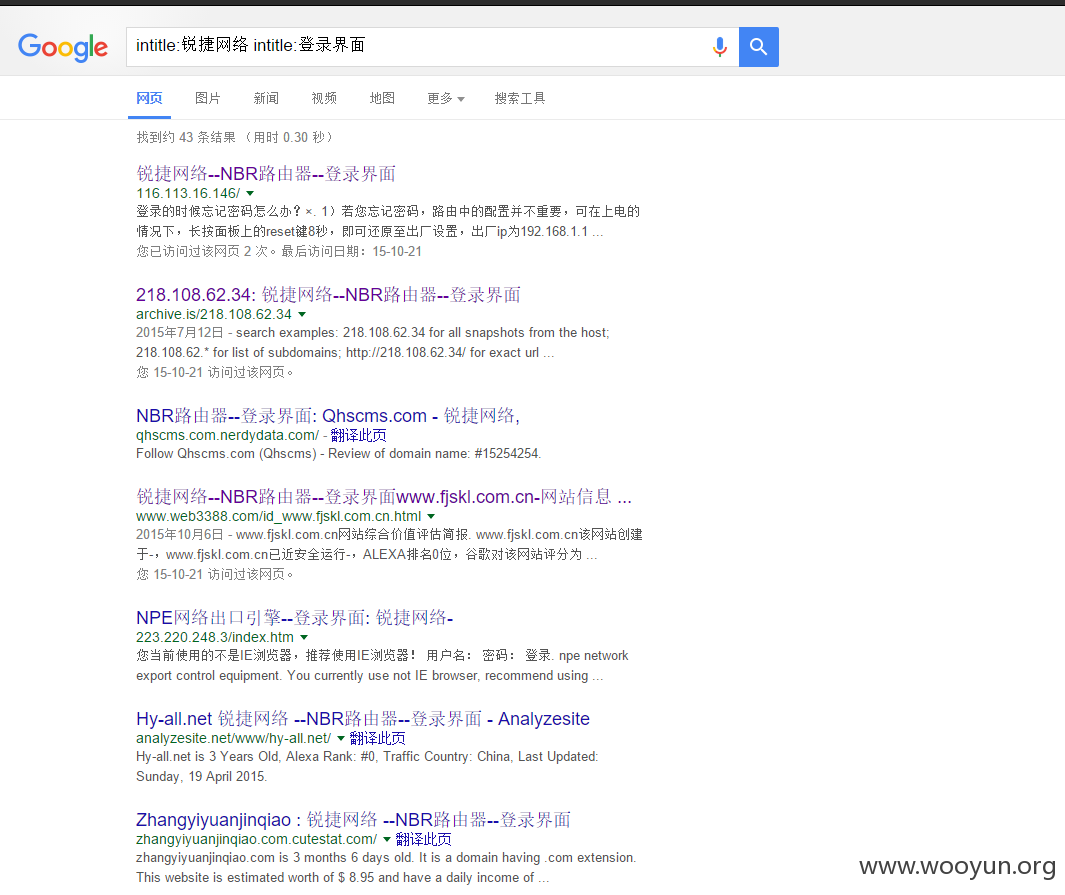Click the zhangyiyuanjinqiao.com.cutestat.com/ URL text

(x=256, y=839)
